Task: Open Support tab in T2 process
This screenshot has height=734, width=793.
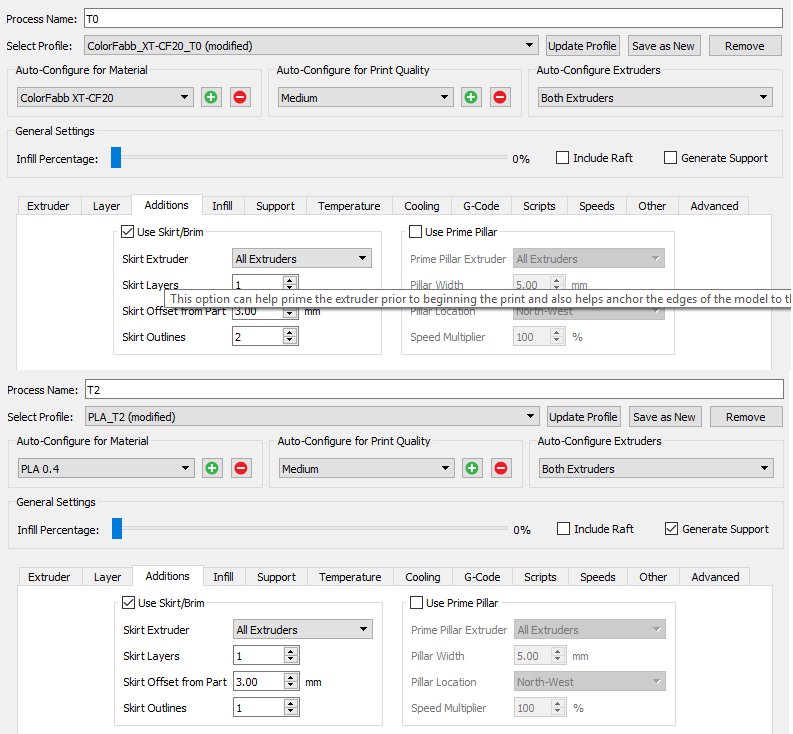Action: coord(276,577)
